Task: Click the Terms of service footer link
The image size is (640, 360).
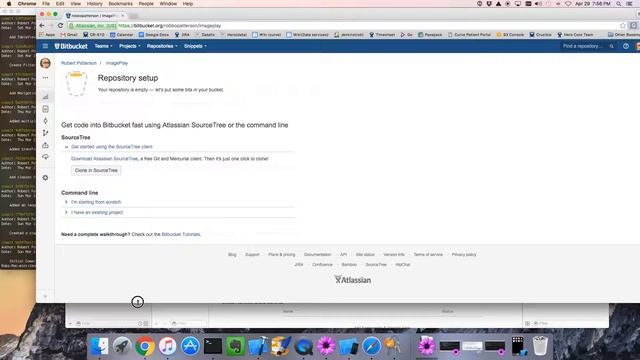Action: click(428, 254)
